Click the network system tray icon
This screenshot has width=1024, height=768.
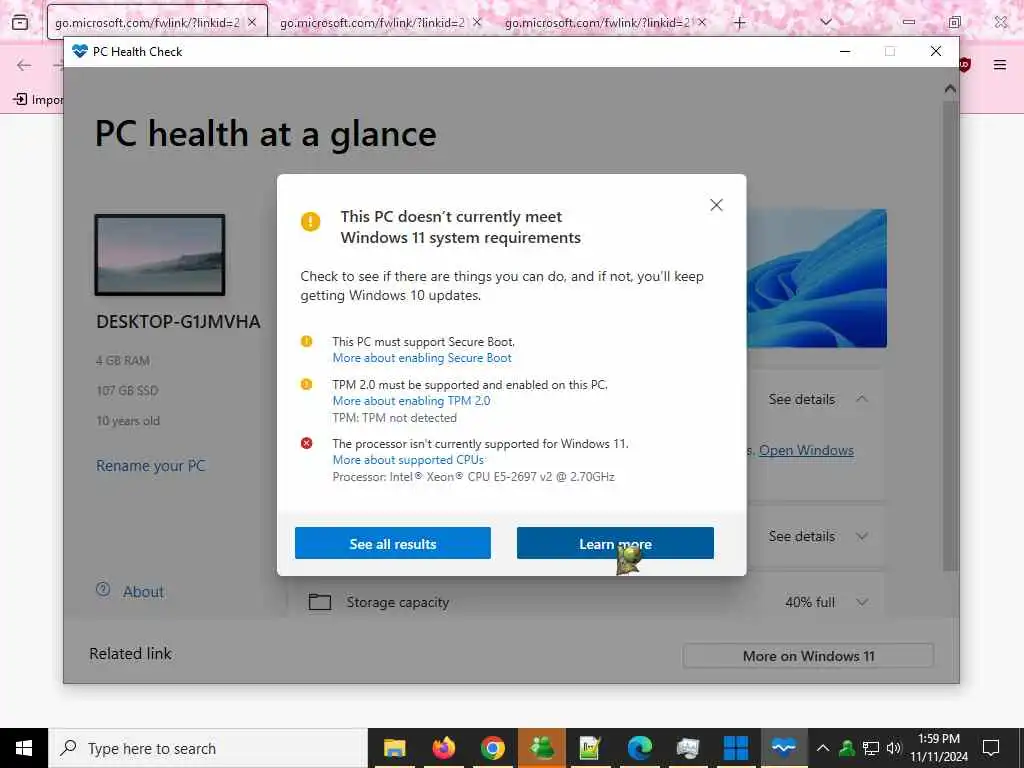click(x=871, y=748)
